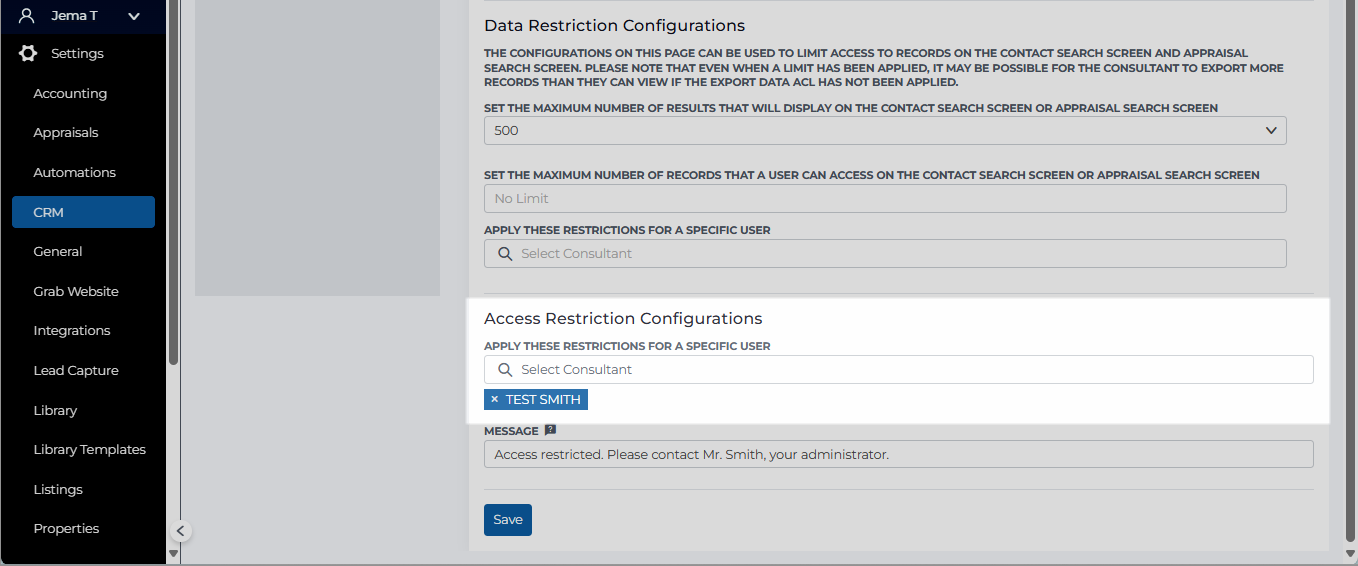
Task: Open Properties settings
Action: coord(66,528)
